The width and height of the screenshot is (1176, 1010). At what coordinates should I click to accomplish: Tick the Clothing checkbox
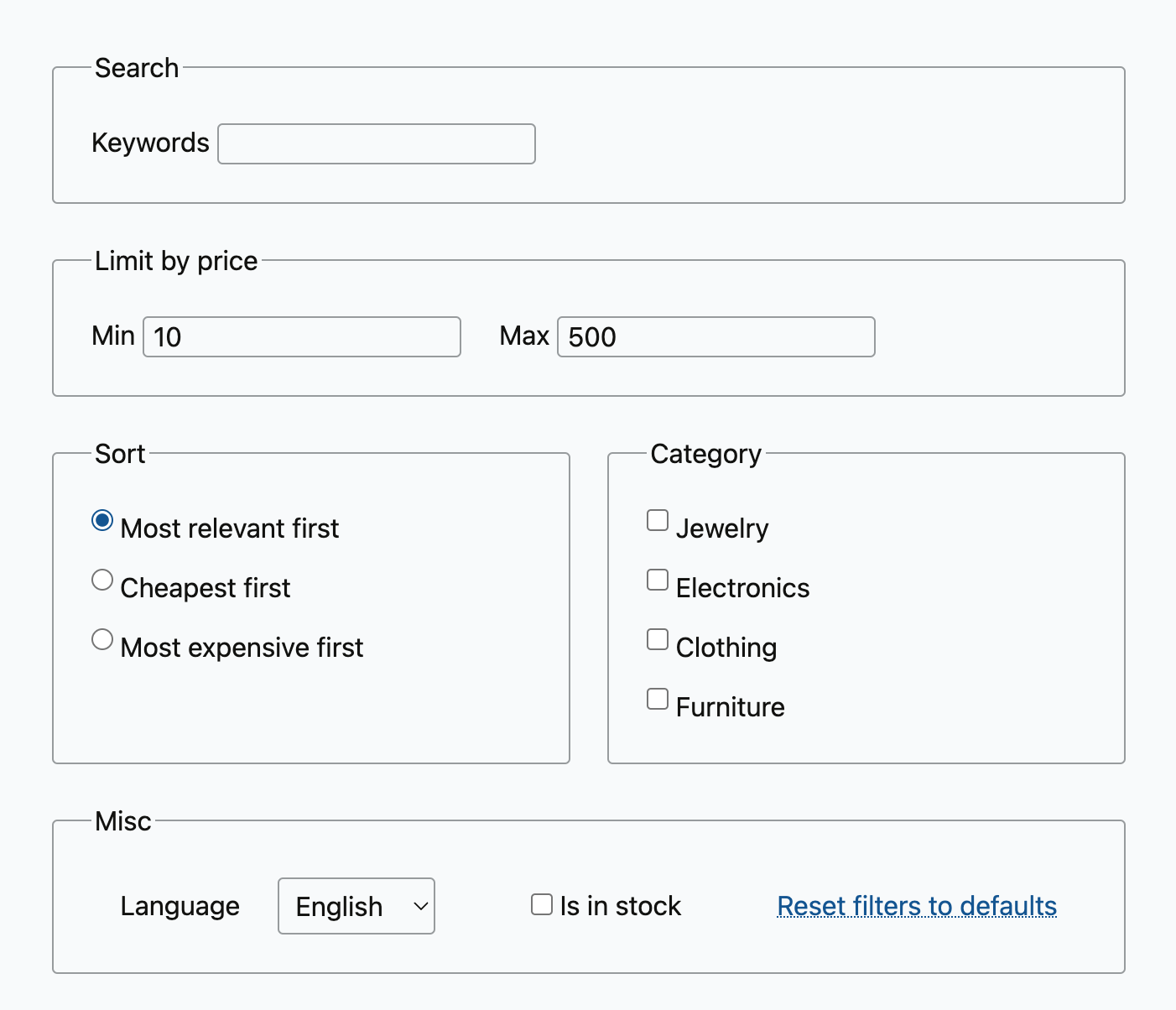658,640
